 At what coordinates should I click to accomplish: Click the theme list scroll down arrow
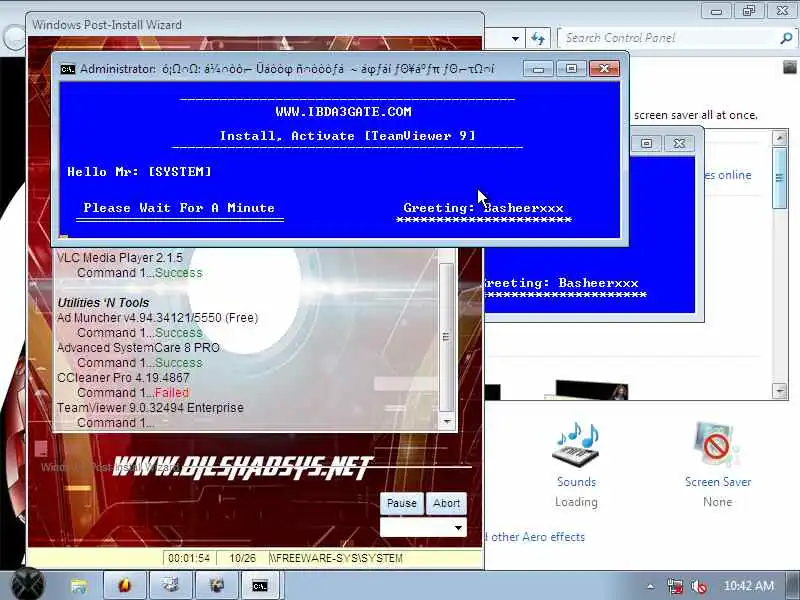pos(779,391)
